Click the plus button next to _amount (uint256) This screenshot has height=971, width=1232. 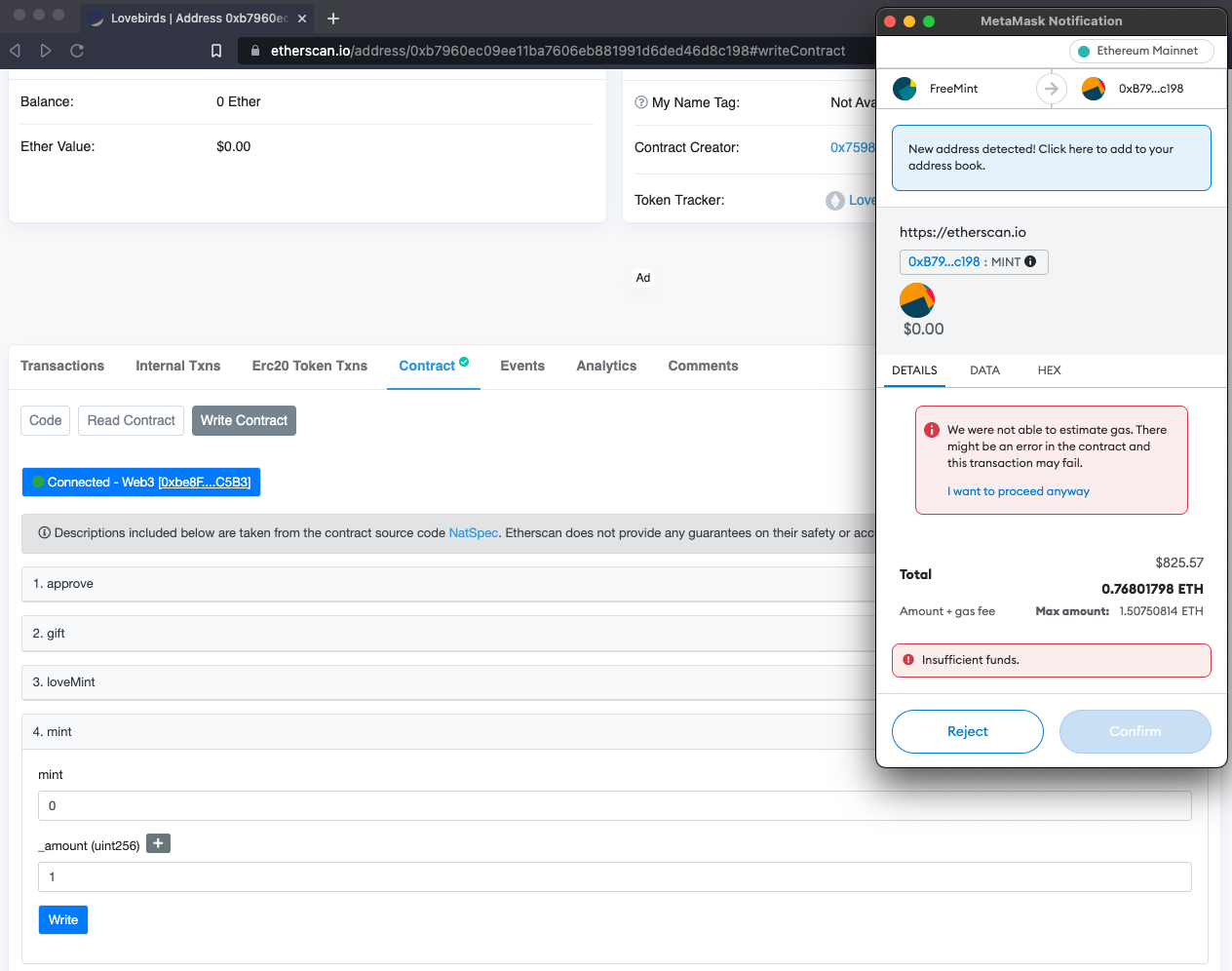click(158, 843)
